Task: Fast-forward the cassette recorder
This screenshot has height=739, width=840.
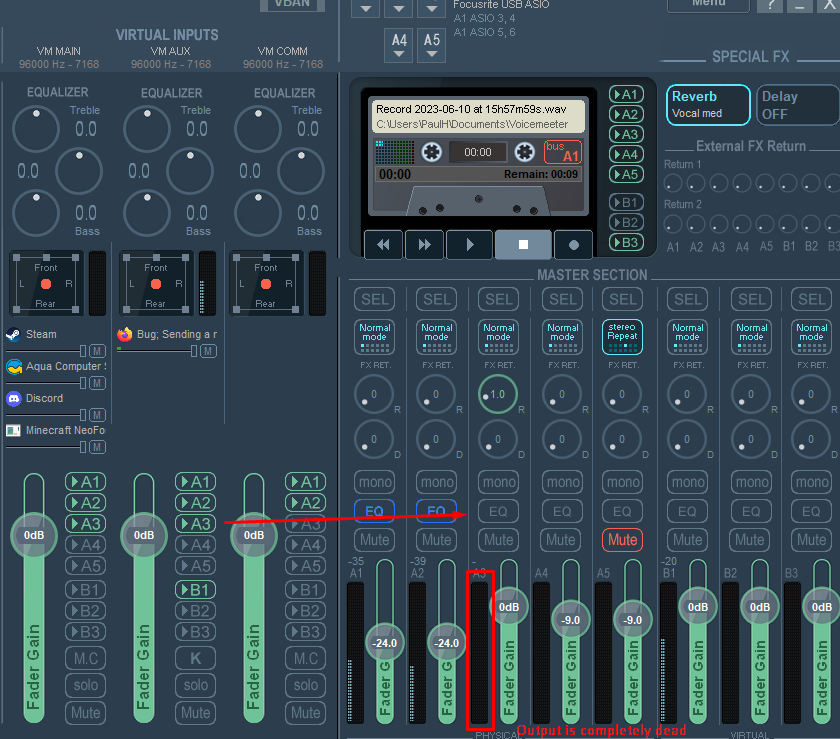Action: [x=425, y=244]
